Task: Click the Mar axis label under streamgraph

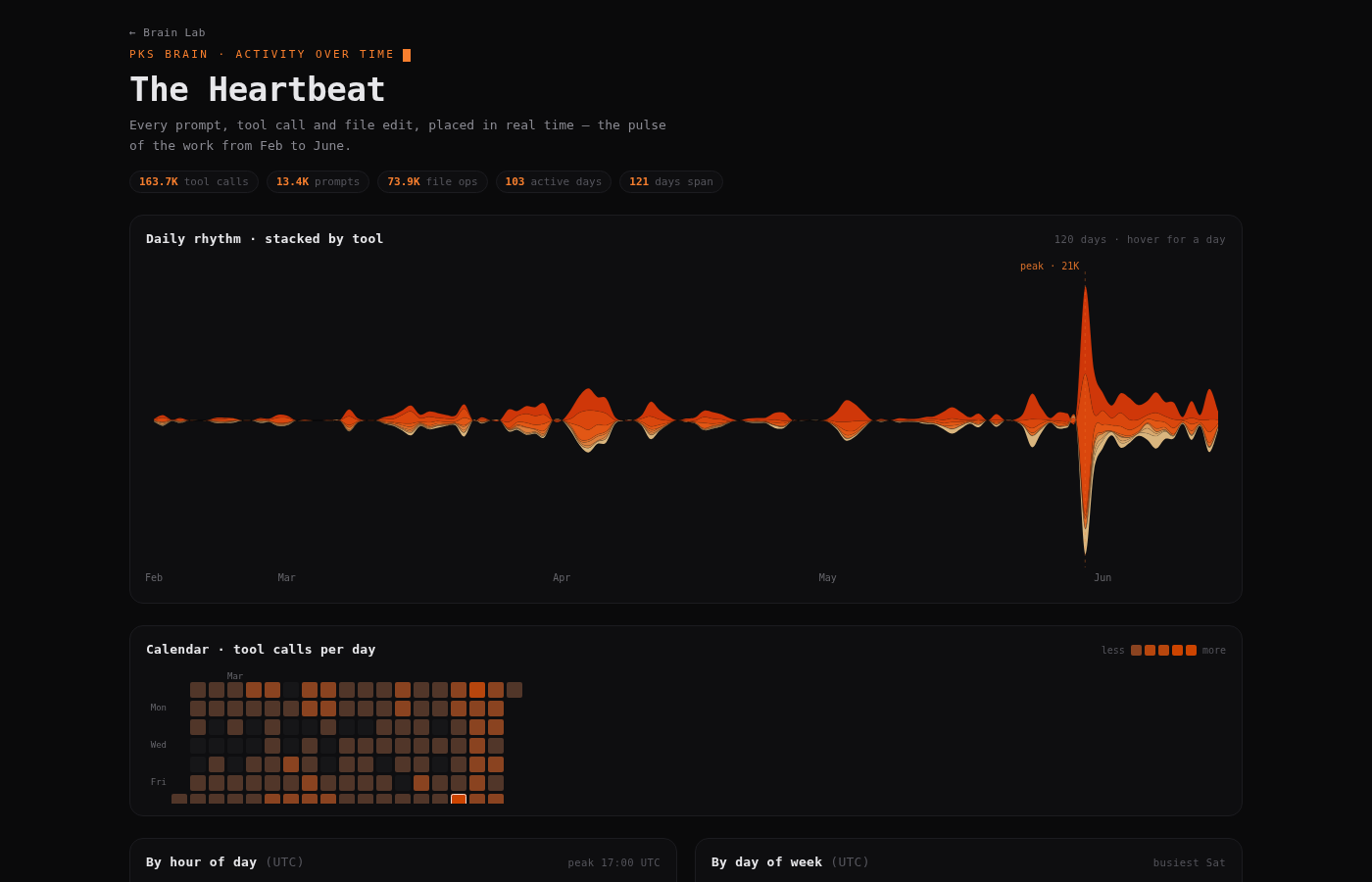Action: [x=286, y=577]
